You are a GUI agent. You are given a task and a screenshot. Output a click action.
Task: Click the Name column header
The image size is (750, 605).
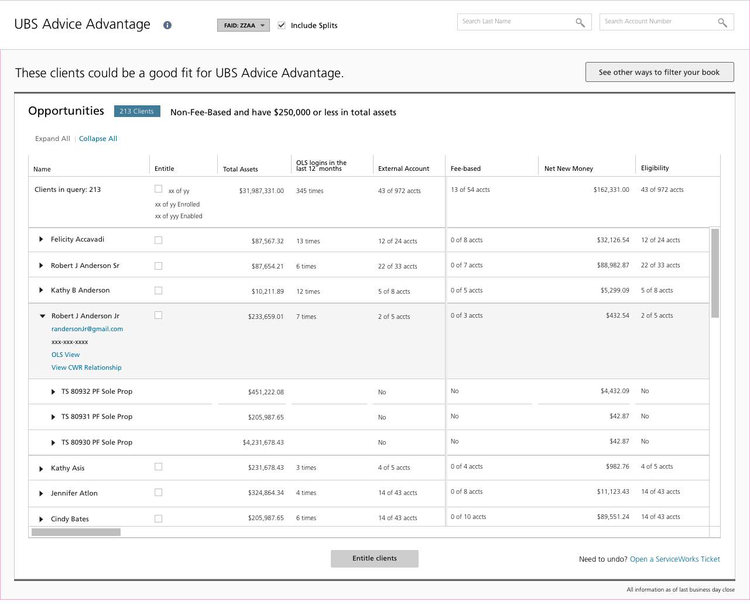pyautogui.click(x=42, y=169)
